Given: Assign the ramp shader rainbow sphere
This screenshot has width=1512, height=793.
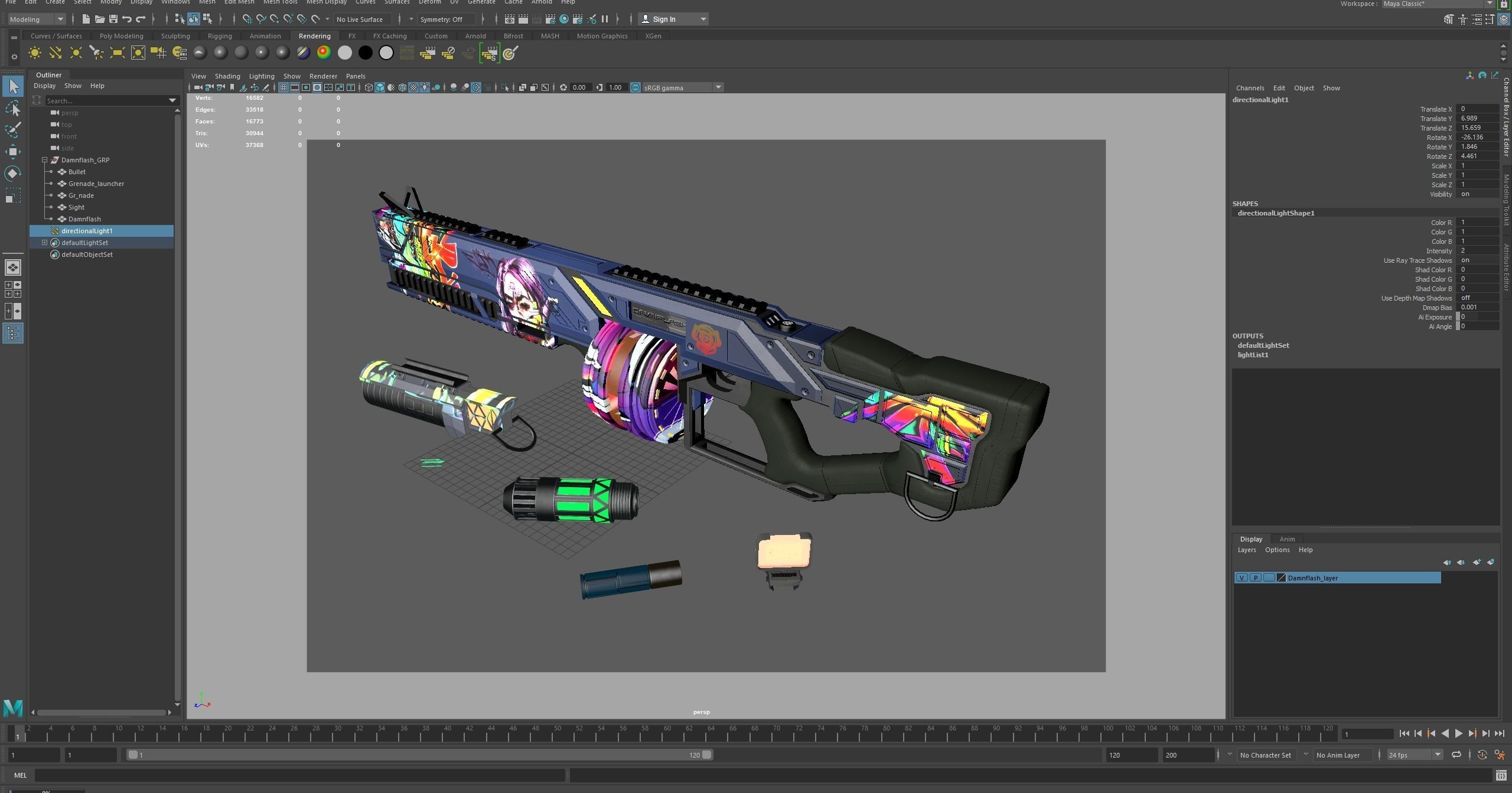Looking at the screenshot, I should tap(324, 53).
